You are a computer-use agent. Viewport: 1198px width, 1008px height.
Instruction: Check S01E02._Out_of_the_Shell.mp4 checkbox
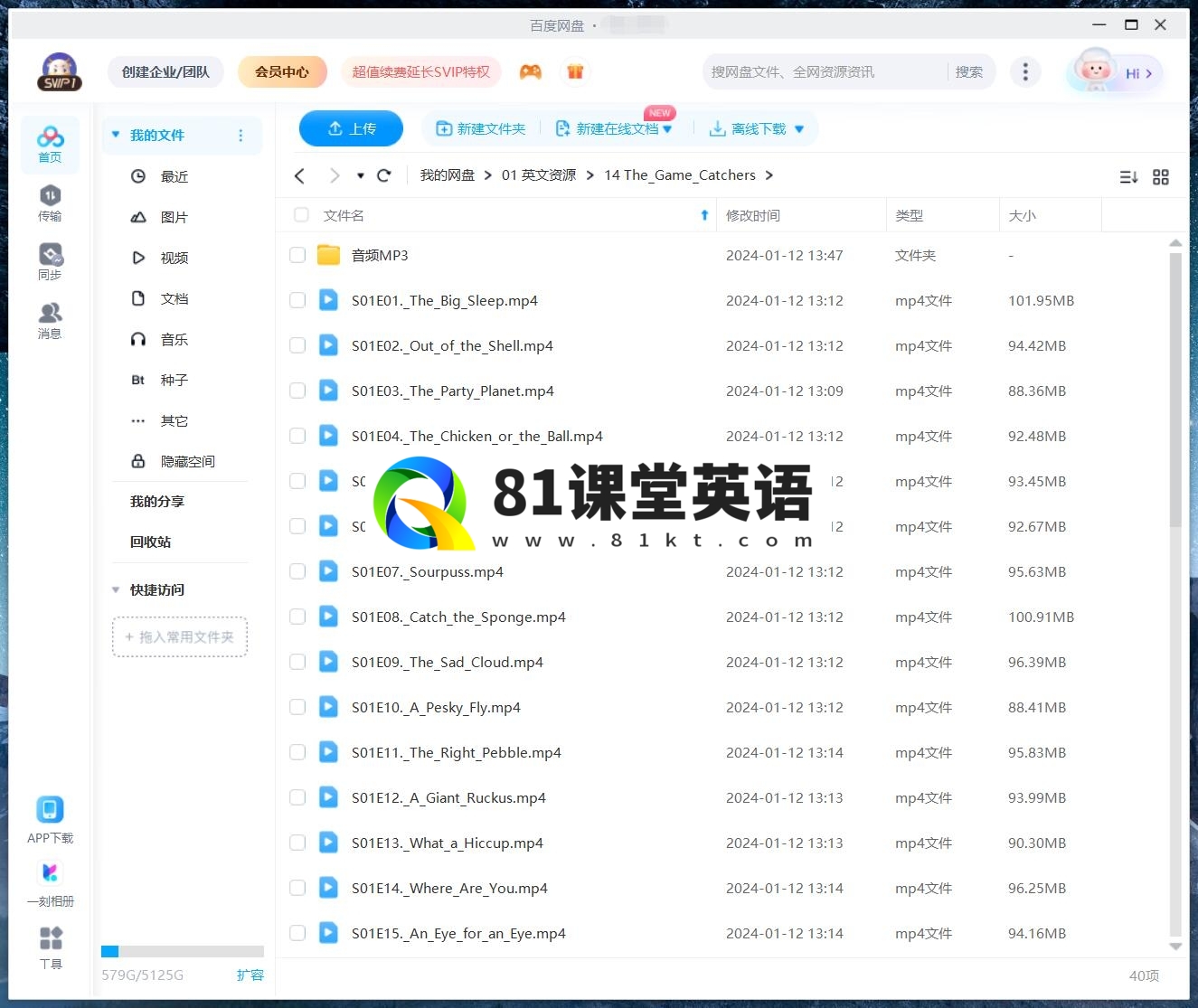pos(297,345)
